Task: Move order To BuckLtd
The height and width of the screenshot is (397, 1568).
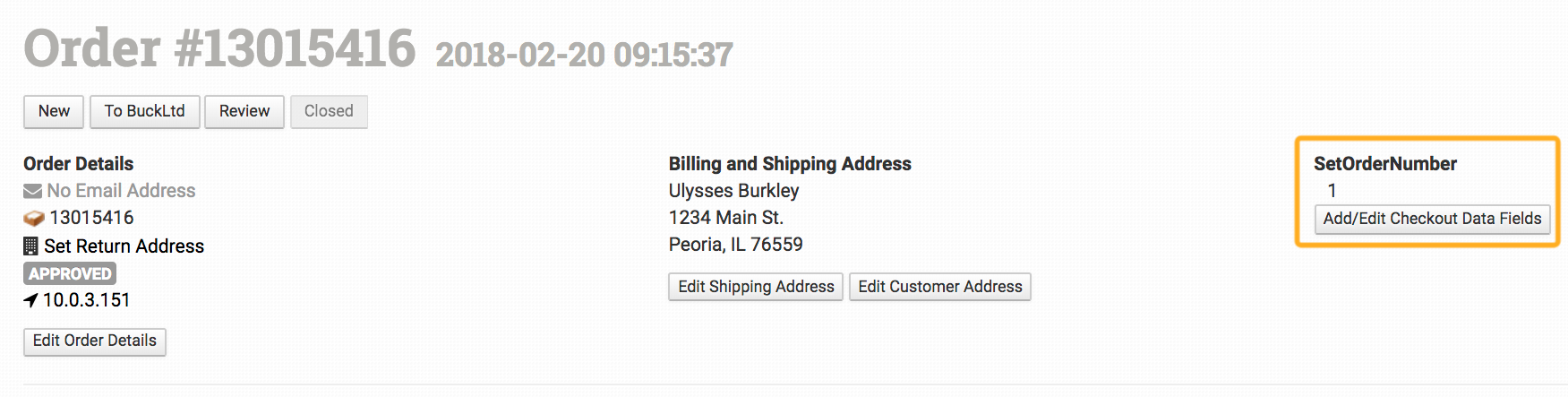Action: [x=145, y=111]
